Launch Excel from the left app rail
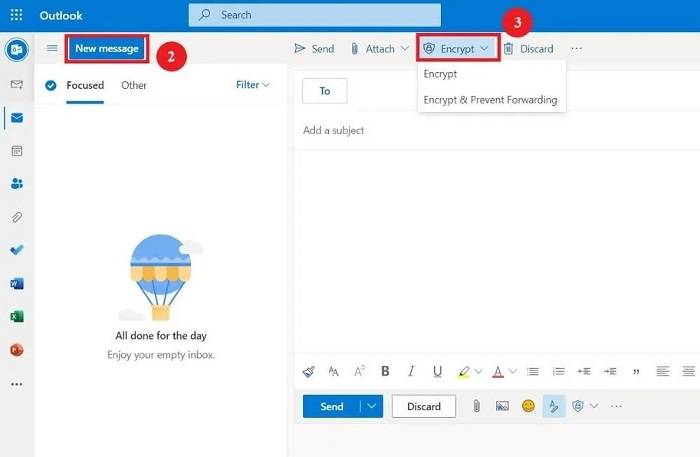The image size is (700, 457). click(x=16, y=316)
